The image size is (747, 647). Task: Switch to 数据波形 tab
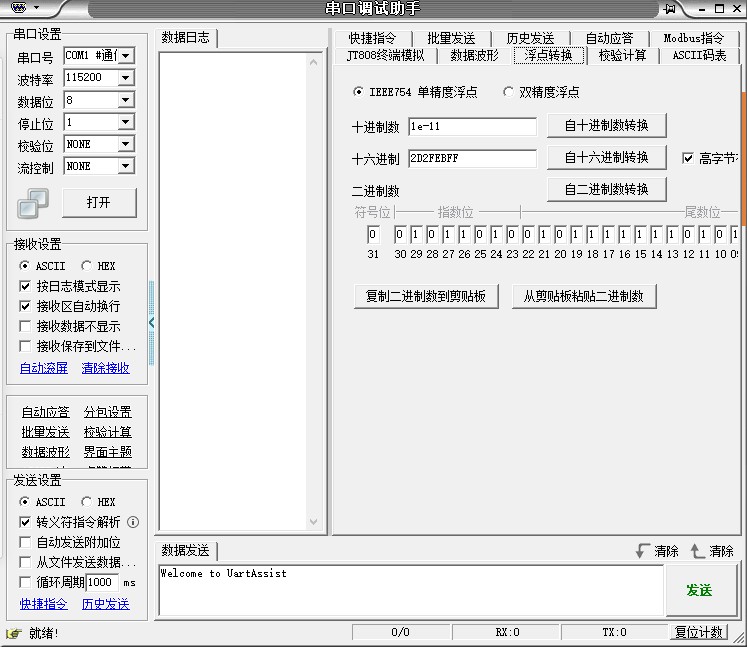click(x=474, y=56)
